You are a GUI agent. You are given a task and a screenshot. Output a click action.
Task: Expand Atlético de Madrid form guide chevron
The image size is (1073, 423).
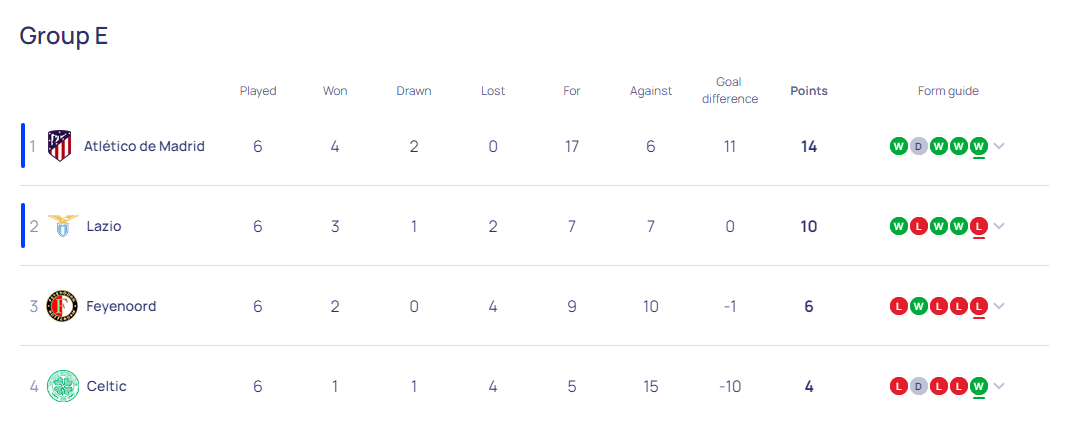click(x=999, y=146)
